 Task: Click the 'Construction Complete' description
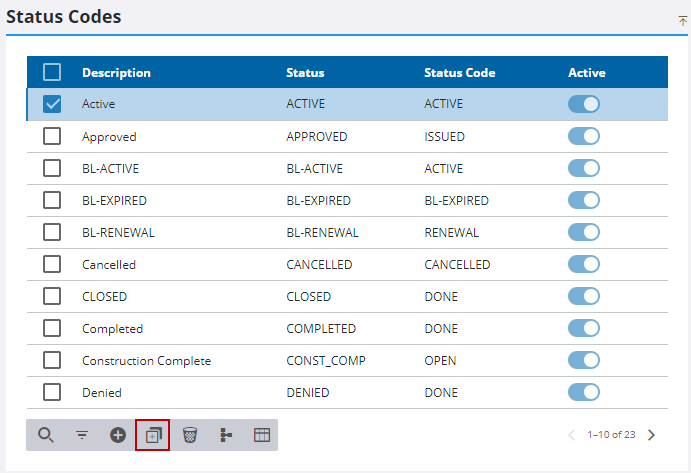coord(146,361)
